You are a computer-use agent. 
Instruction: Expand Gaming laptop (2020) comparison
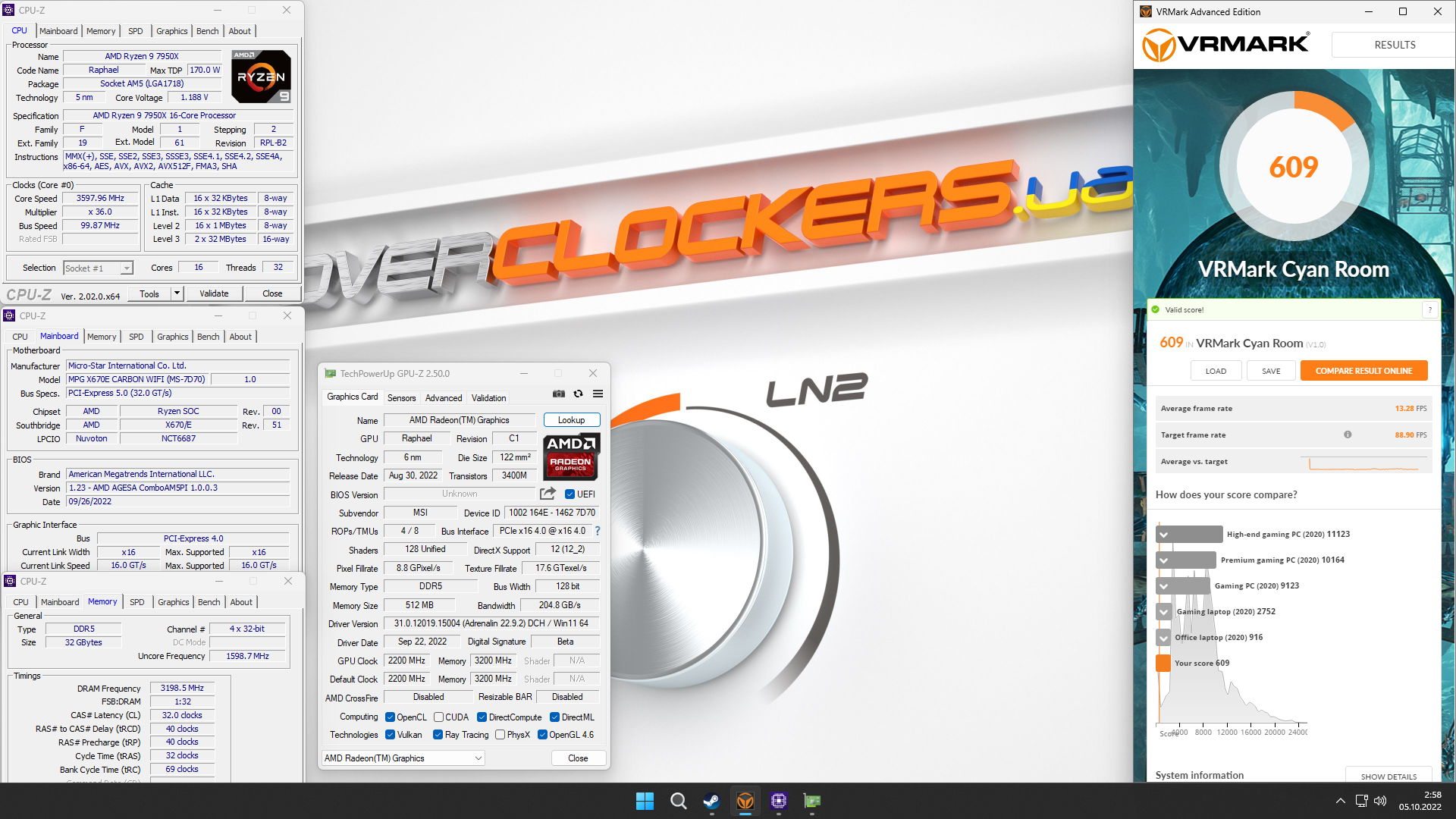point(1163,612)
